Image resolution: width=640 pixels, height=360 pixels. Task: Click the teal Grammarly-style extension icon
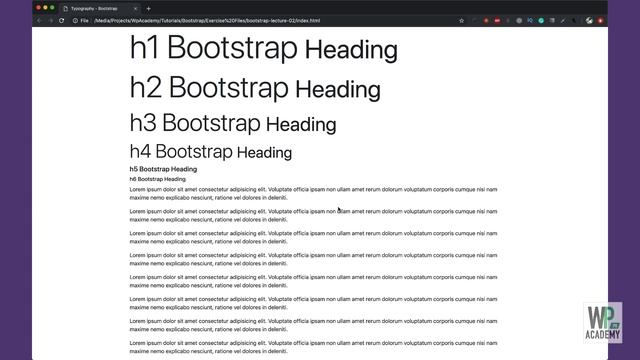tap(541, 20)
